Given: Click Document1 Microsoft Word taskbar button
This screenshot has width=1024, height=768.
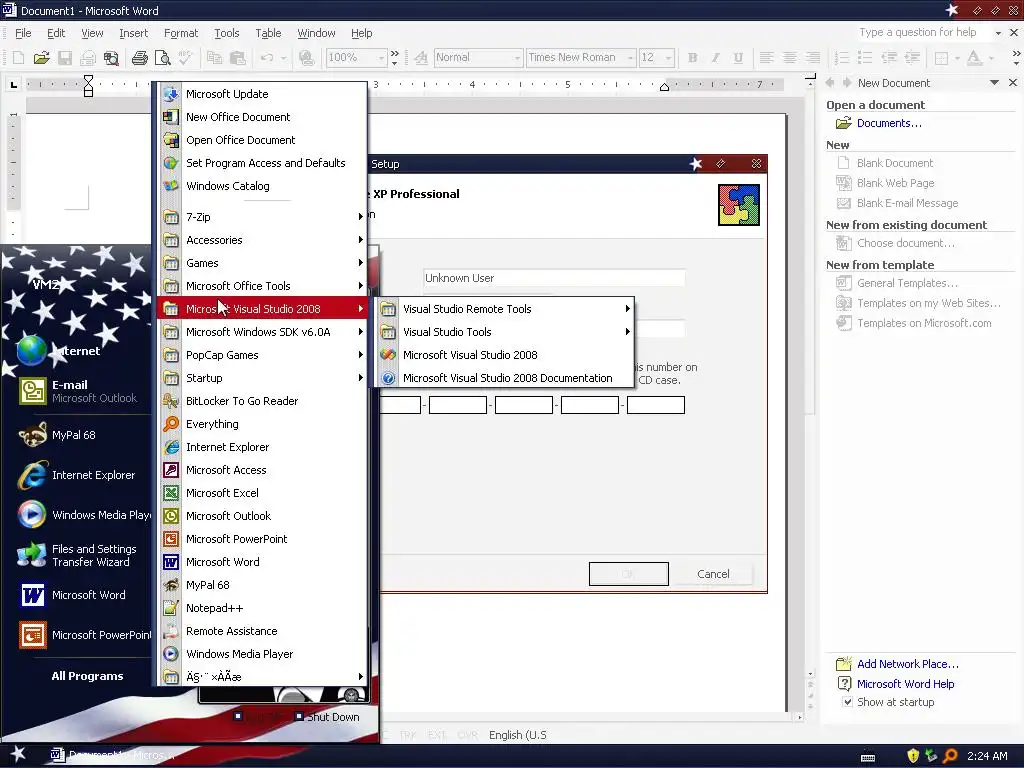Looking at the screenshot, I should pos(111,756).
